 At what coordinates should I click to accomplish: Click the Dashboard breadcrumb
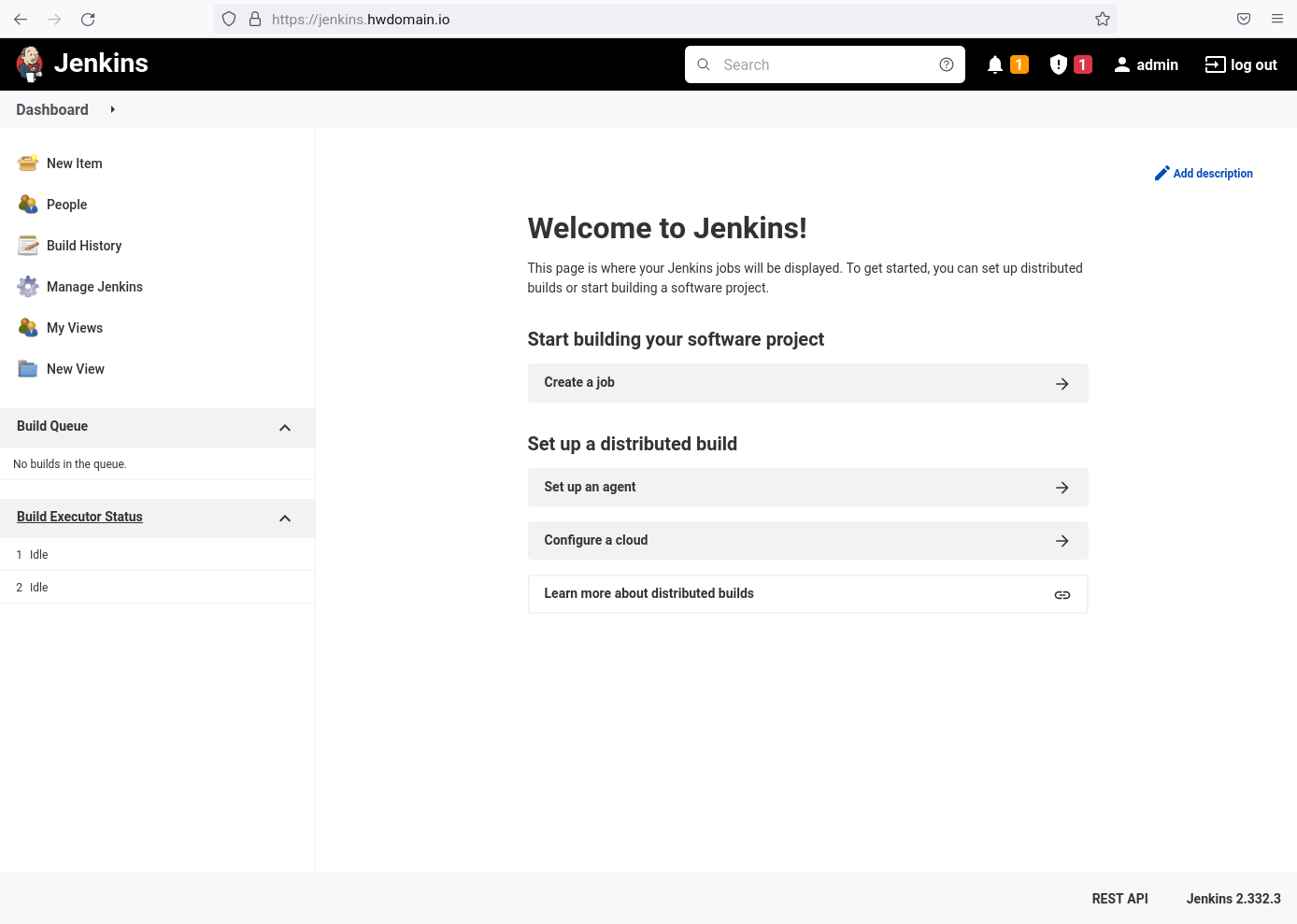click(x=52, y=109)
